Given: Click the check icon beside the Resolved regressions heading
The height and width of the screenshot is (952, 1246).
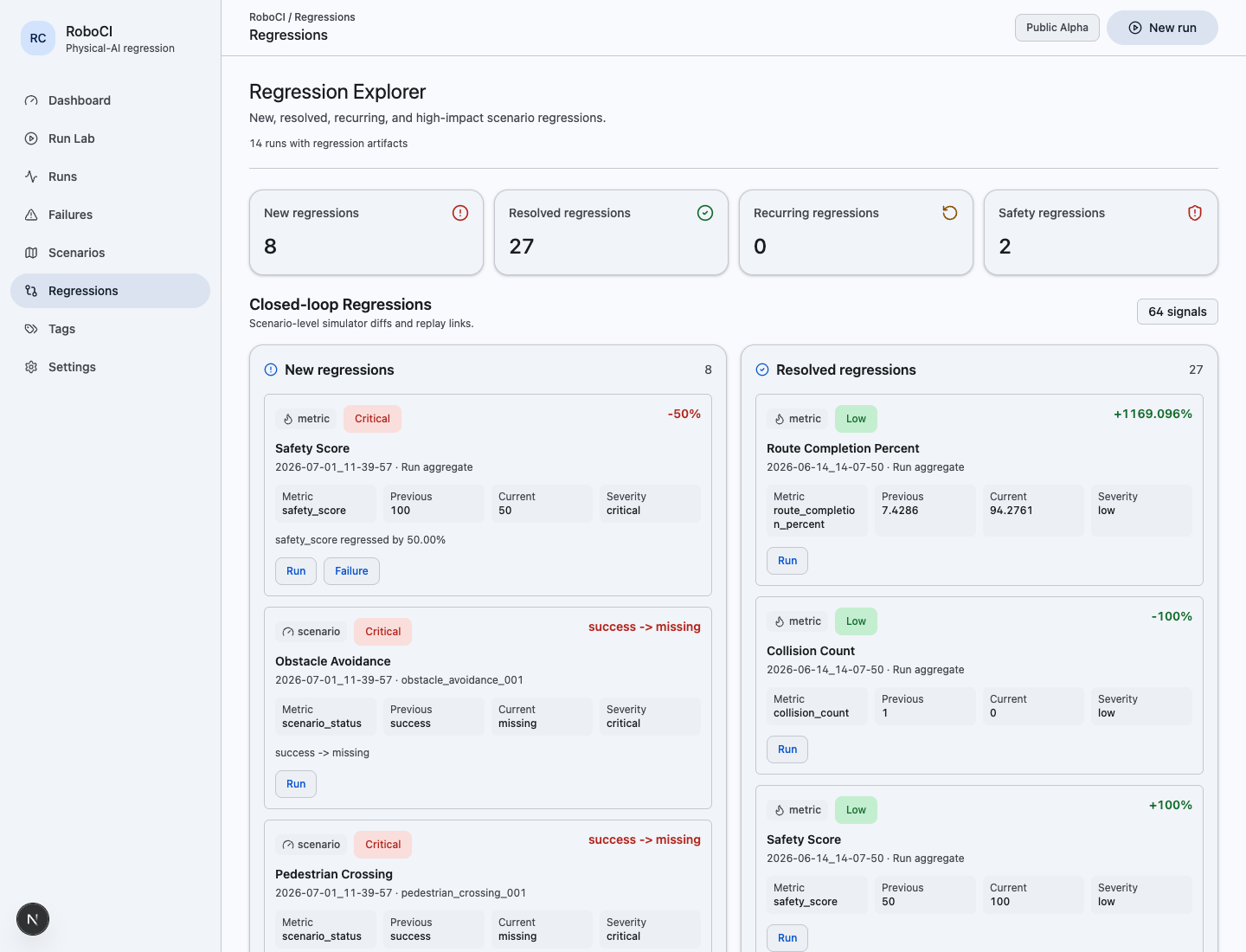Looking at the screenshot, I should click(762, 370).
